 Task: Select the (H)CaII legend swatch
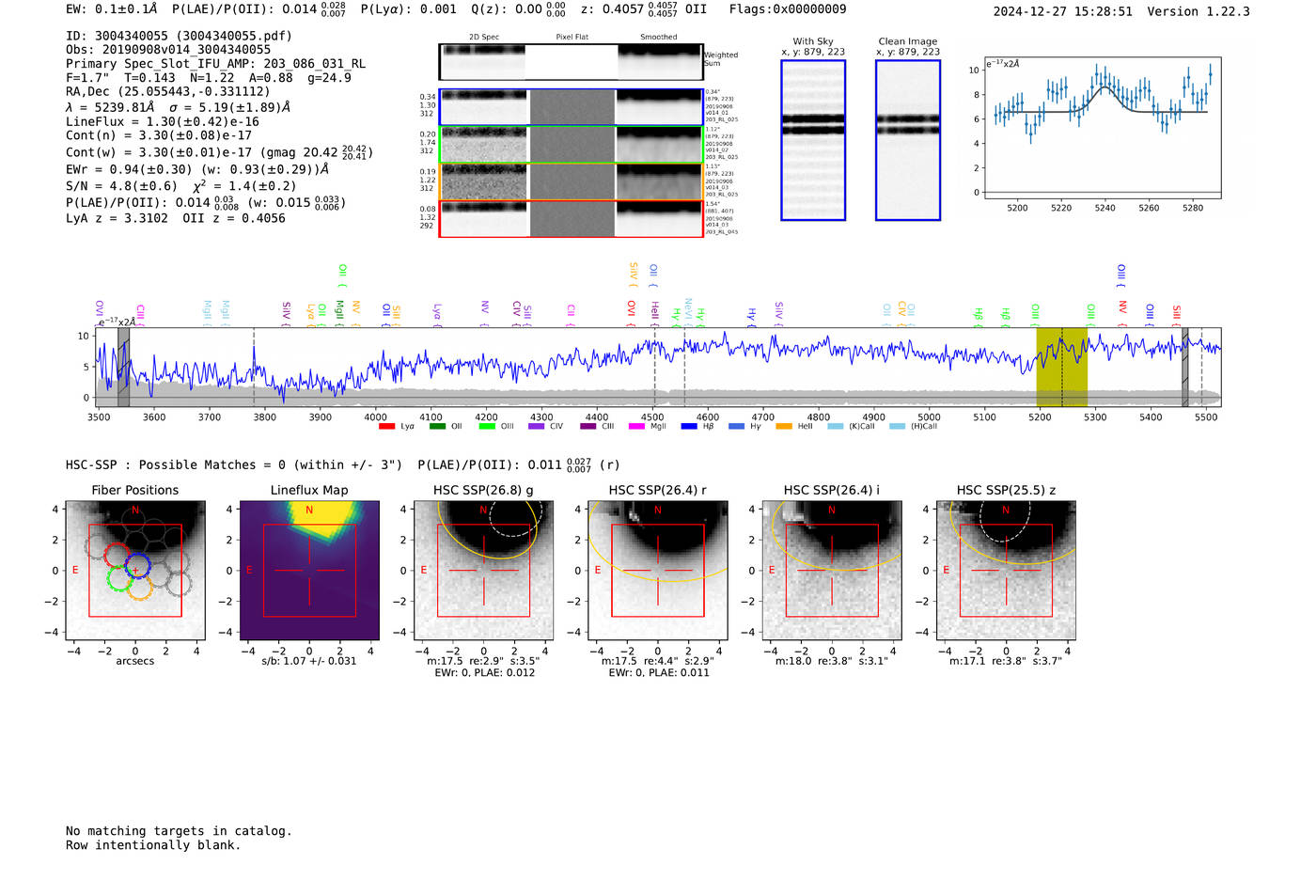pos(897,427)
